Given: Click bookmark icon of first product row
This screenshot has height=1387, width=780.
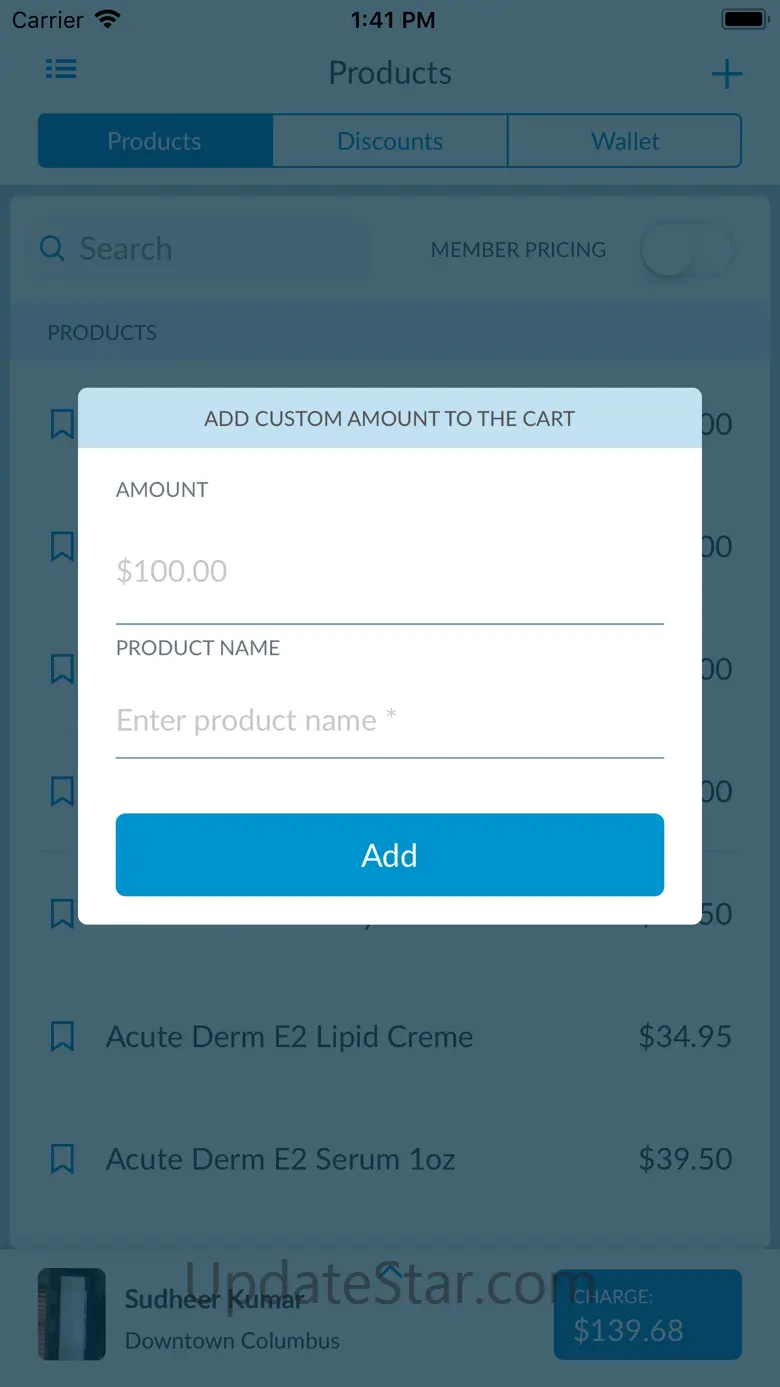Looking at the screenshot, I should coord(62,424).
